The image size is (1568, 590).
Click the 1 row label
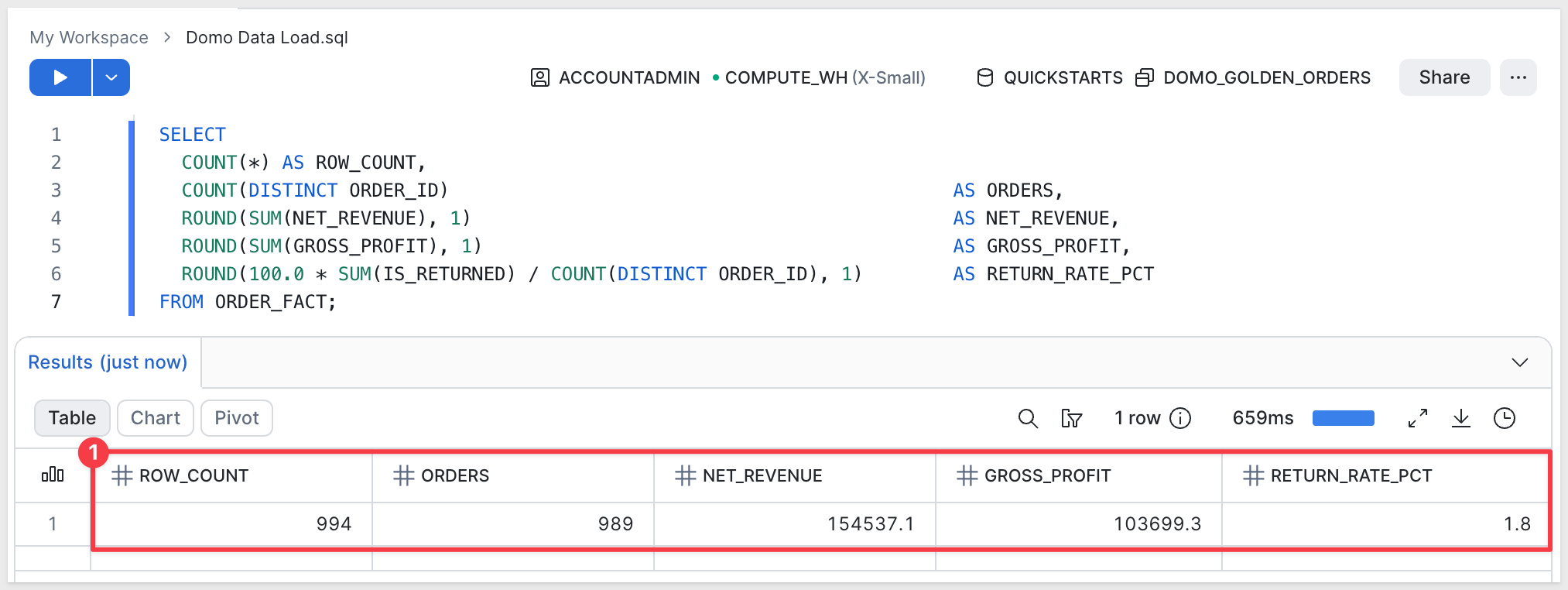pyautogui.click(x=1138, y=418)
